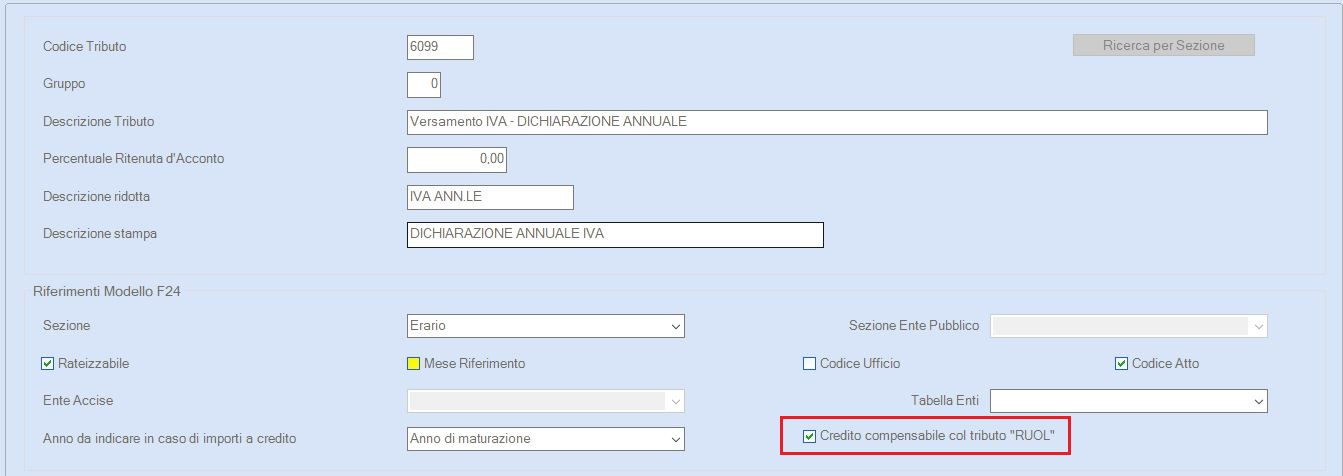Click the Descrizione ridotta input box
This screenshot has width=1343, height=476.
[490, 197]
